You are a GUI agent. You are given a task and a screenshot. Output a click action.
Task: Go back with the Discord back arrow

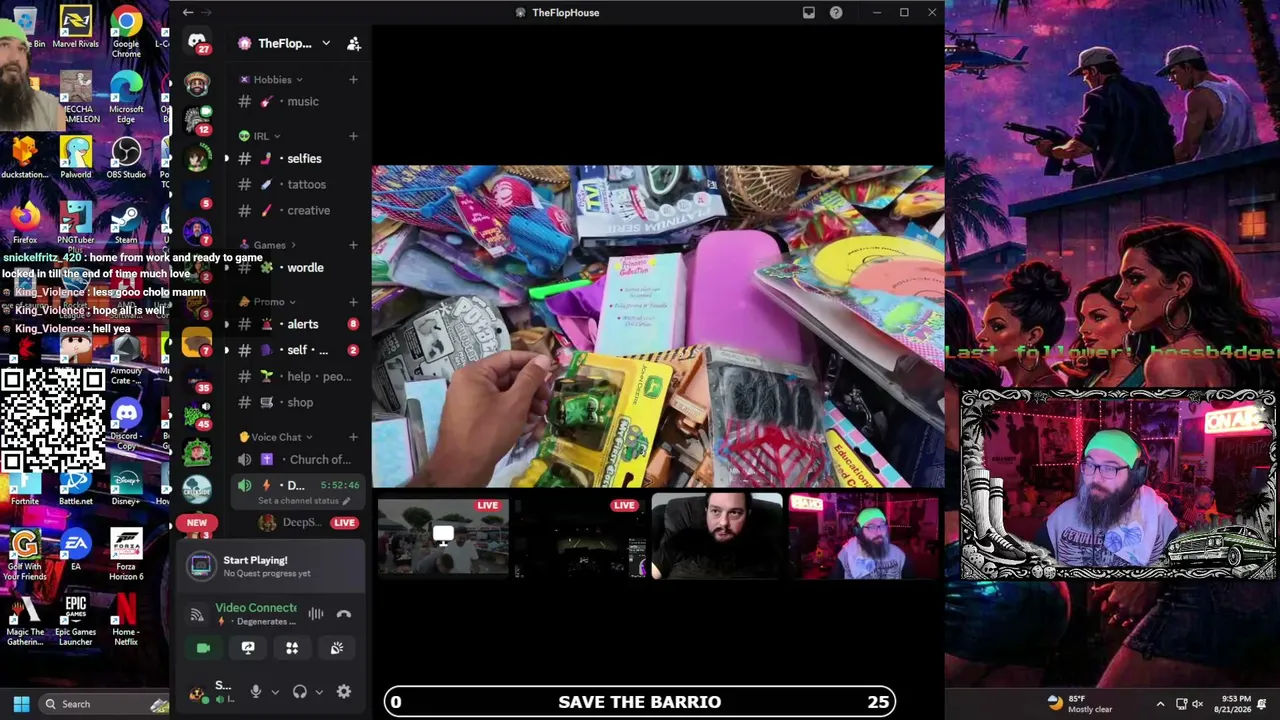[188, 13]
